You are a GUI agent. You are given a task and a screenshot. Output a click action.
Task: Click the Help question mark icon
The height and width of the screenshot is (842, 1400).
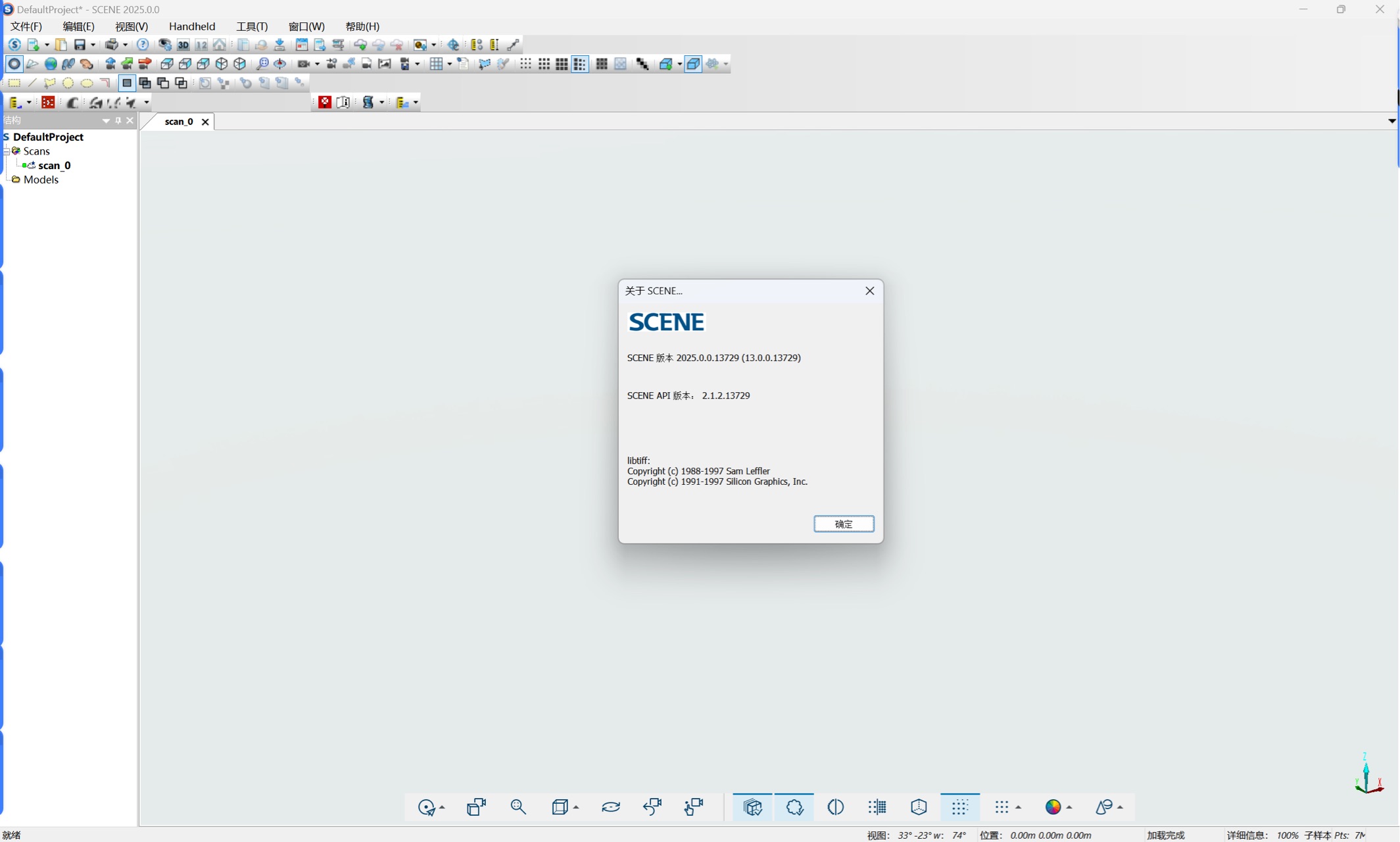[143, 45]
